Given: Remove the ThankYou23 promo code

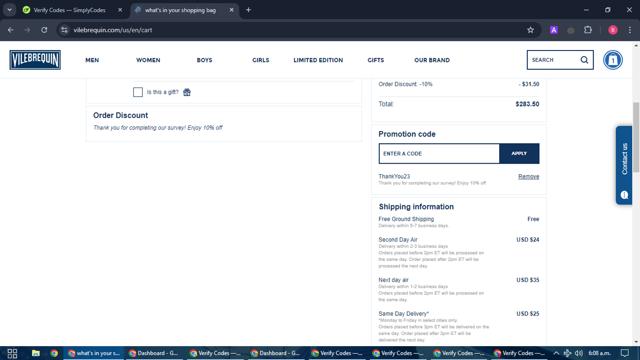Looking at the screenshot, I should (529, 177).
